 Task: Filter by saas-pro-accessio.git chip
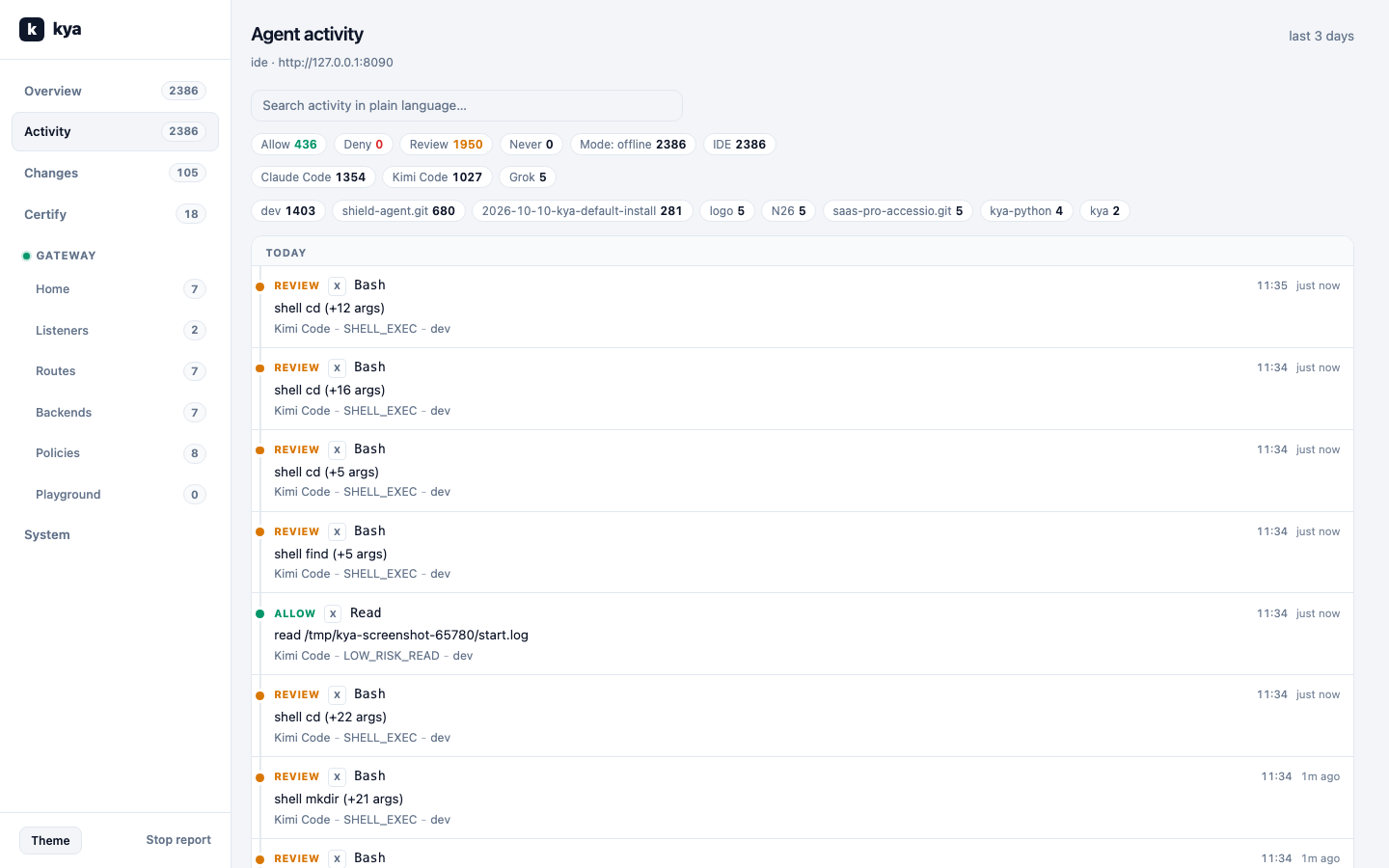point(898,211)
